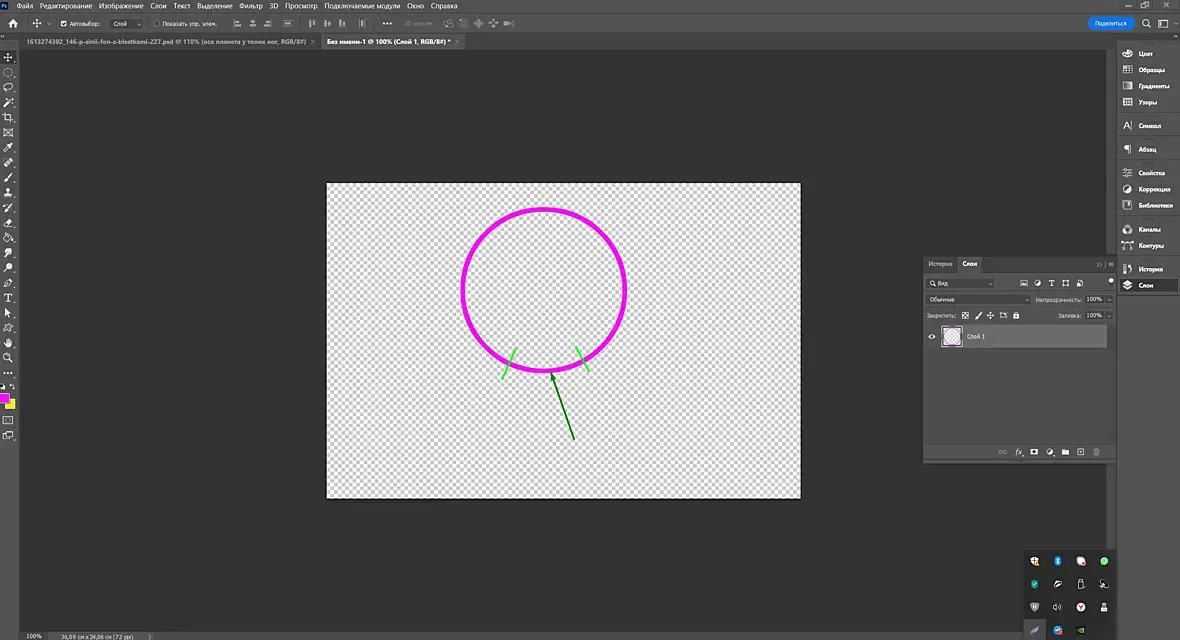
Task: Select the Zoom tool
Action: 8,358
